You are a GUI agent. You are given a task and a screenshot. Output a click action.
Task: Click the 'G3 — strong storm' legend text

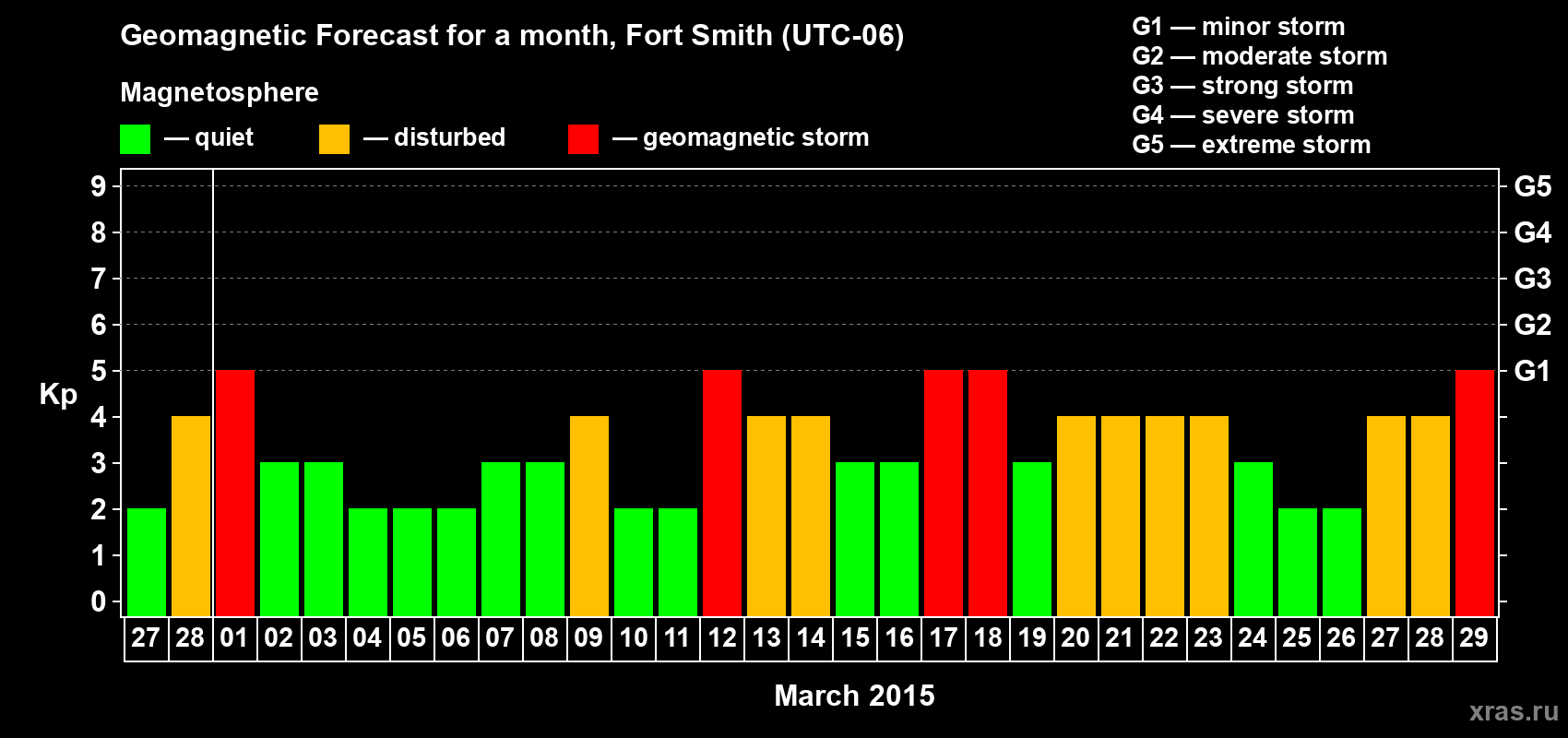1243,86
